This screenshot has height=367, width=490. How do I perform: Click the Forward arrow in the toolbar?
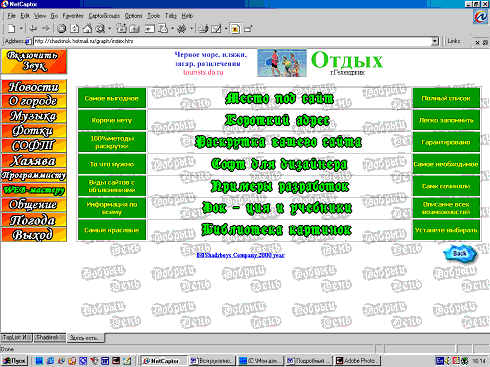pyautogui.click(x=46, y=29)
